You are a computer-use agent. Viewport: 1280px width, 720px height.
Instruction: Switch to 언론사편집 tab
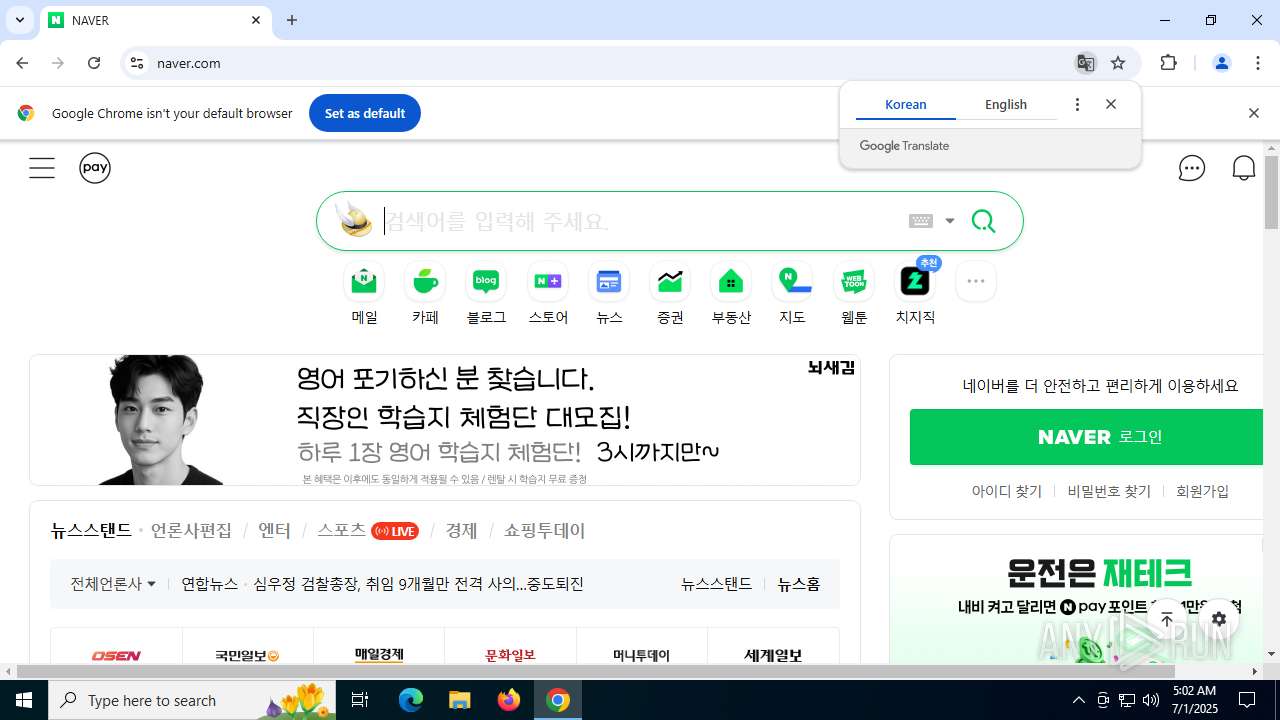[x=191, y=531]
